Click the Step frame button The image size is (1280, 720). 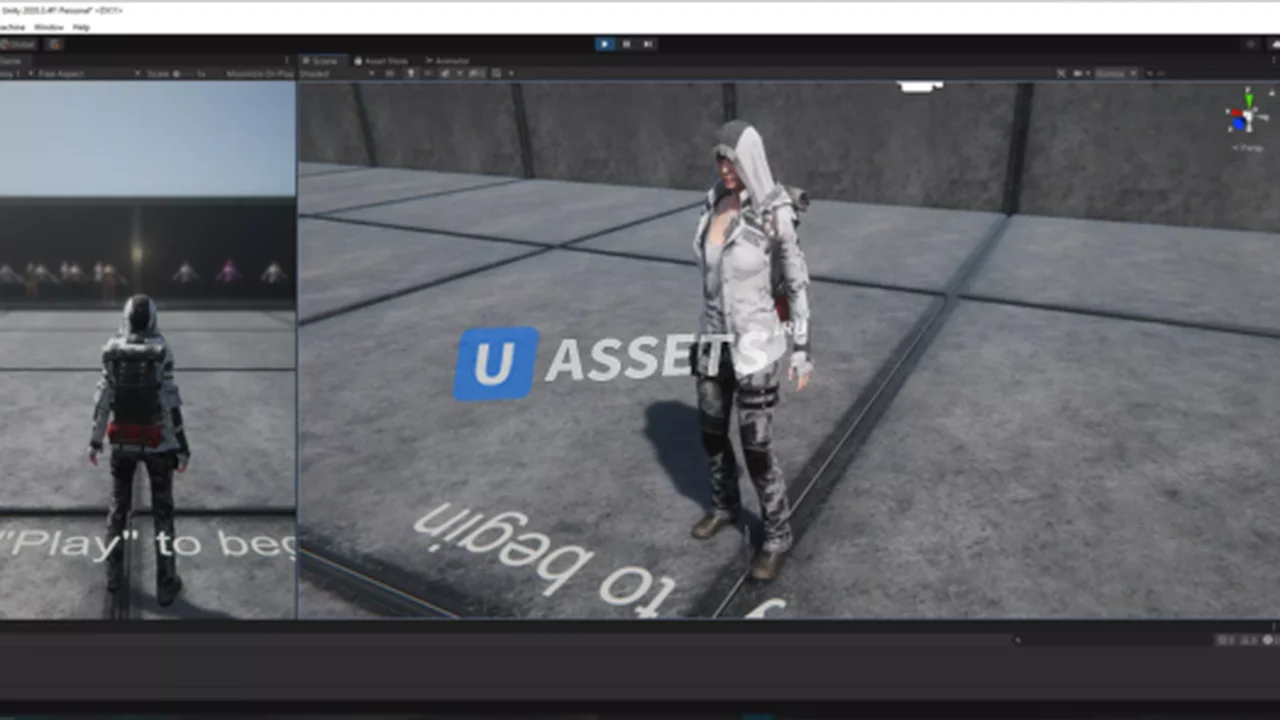[x=648, y=44]
